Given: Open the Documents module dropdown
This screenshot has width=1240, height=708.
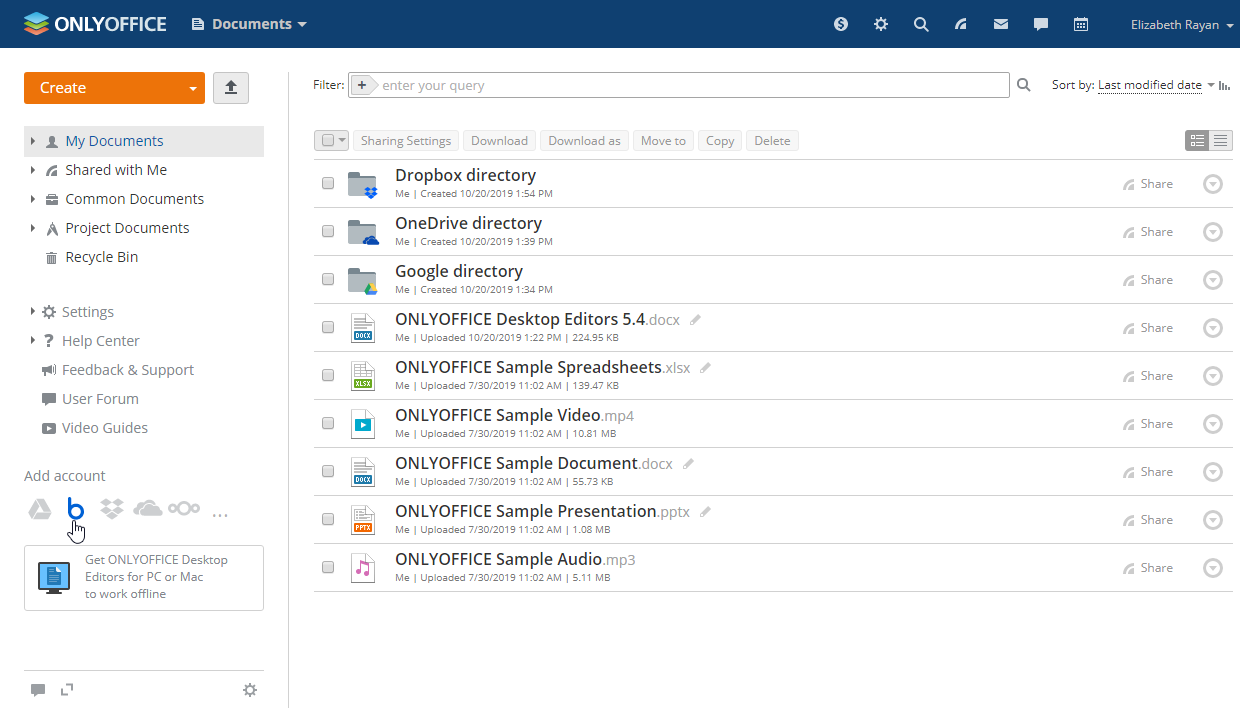Looking at the screenshot, I should 250,24.
